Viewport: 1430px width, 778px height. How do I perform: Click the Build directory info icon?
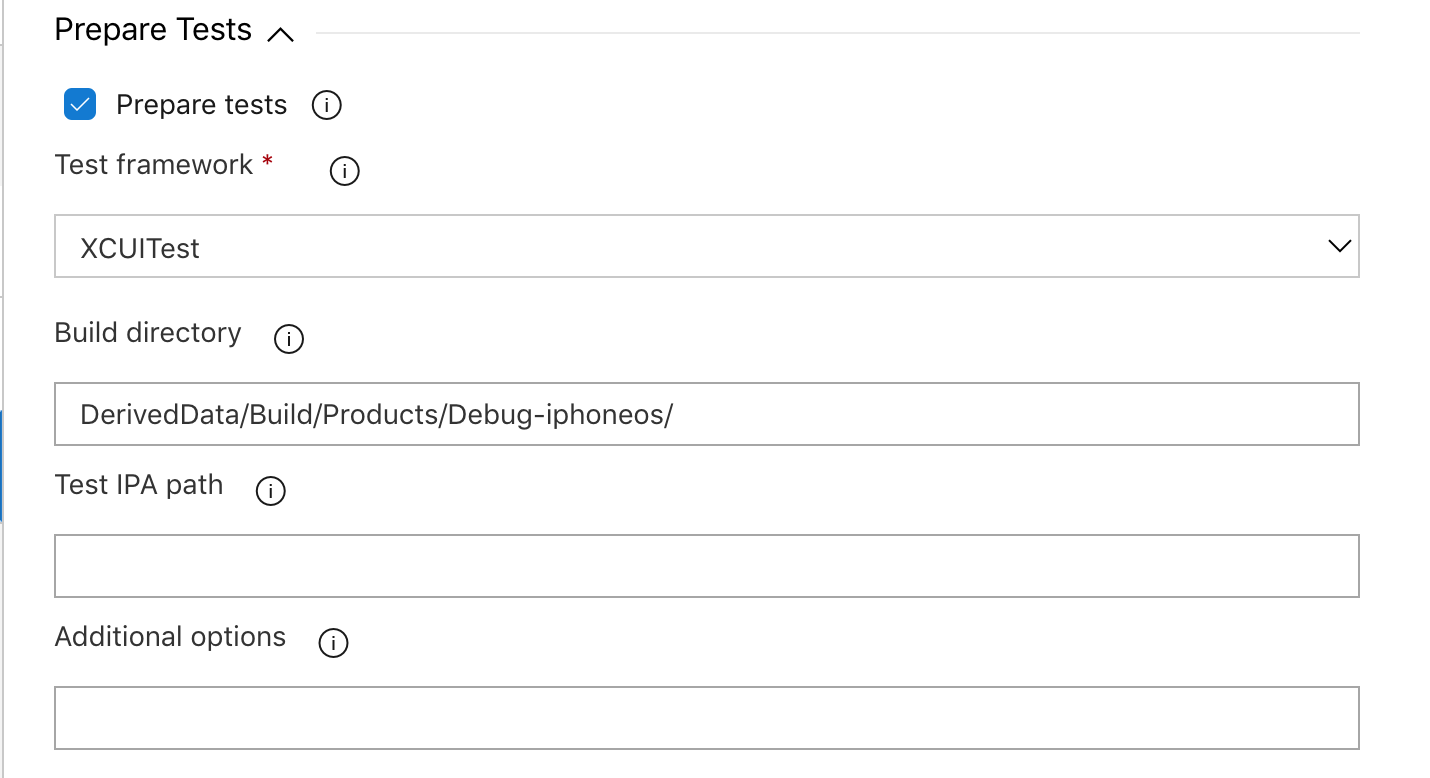pyautogui.click(x=288, y=339)
